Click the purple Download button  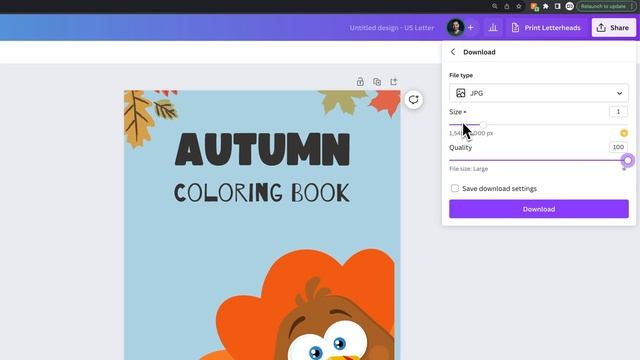(539, 209)
